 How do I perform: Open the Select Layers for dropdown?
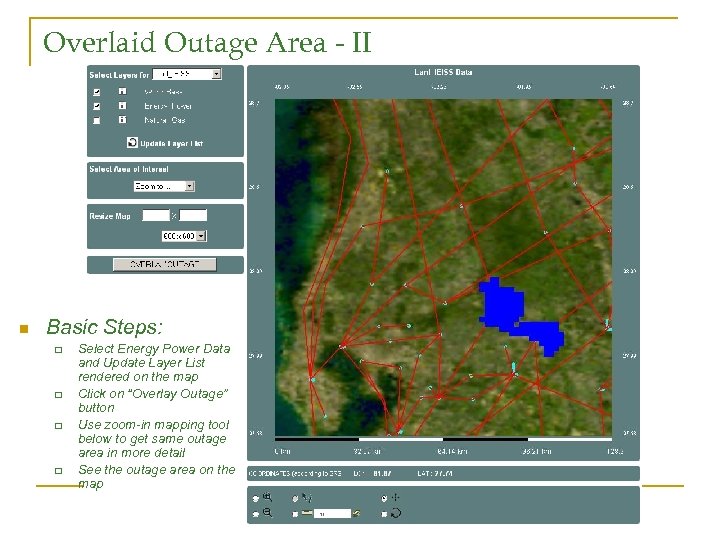click(187, 74)
